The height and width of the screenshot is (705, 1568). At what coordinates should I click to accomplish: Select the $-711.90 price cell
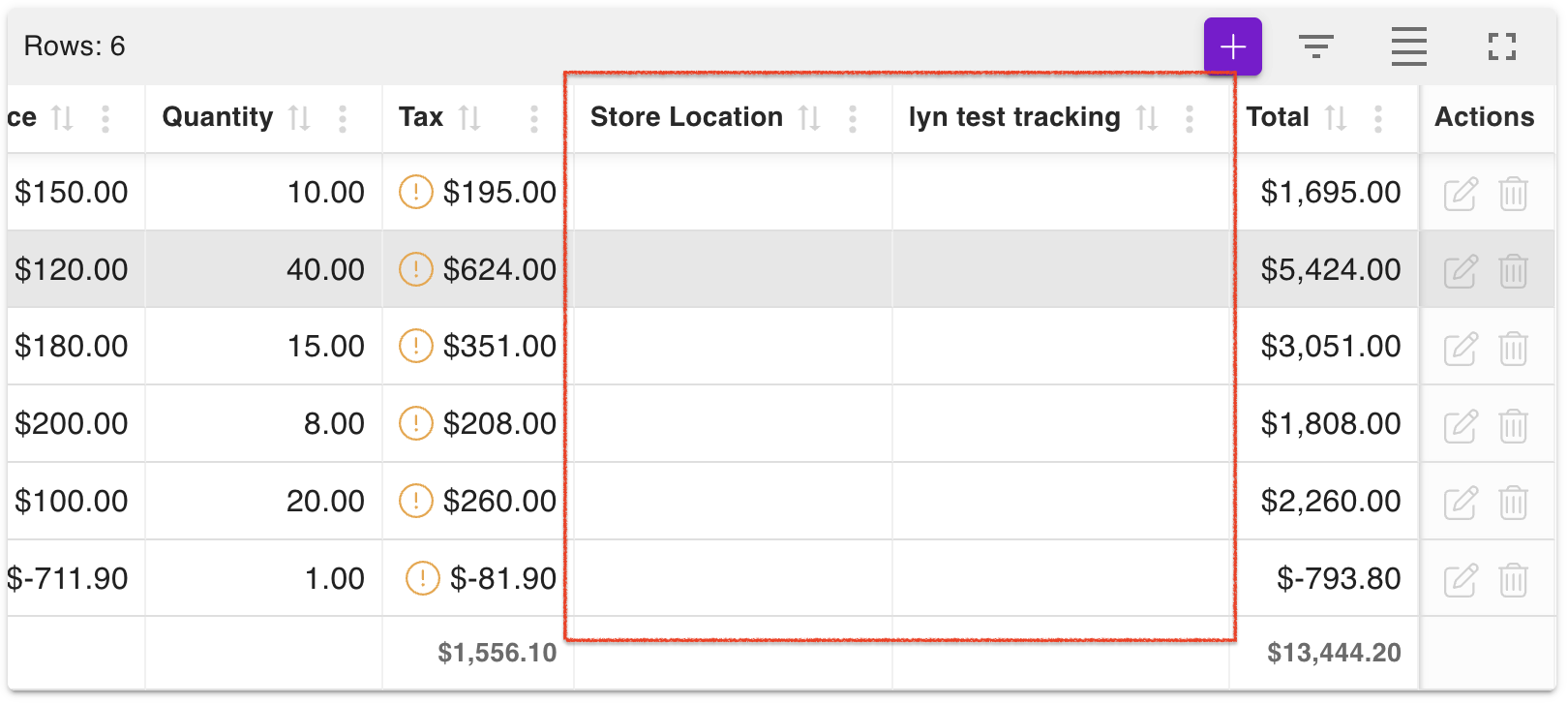75,578
